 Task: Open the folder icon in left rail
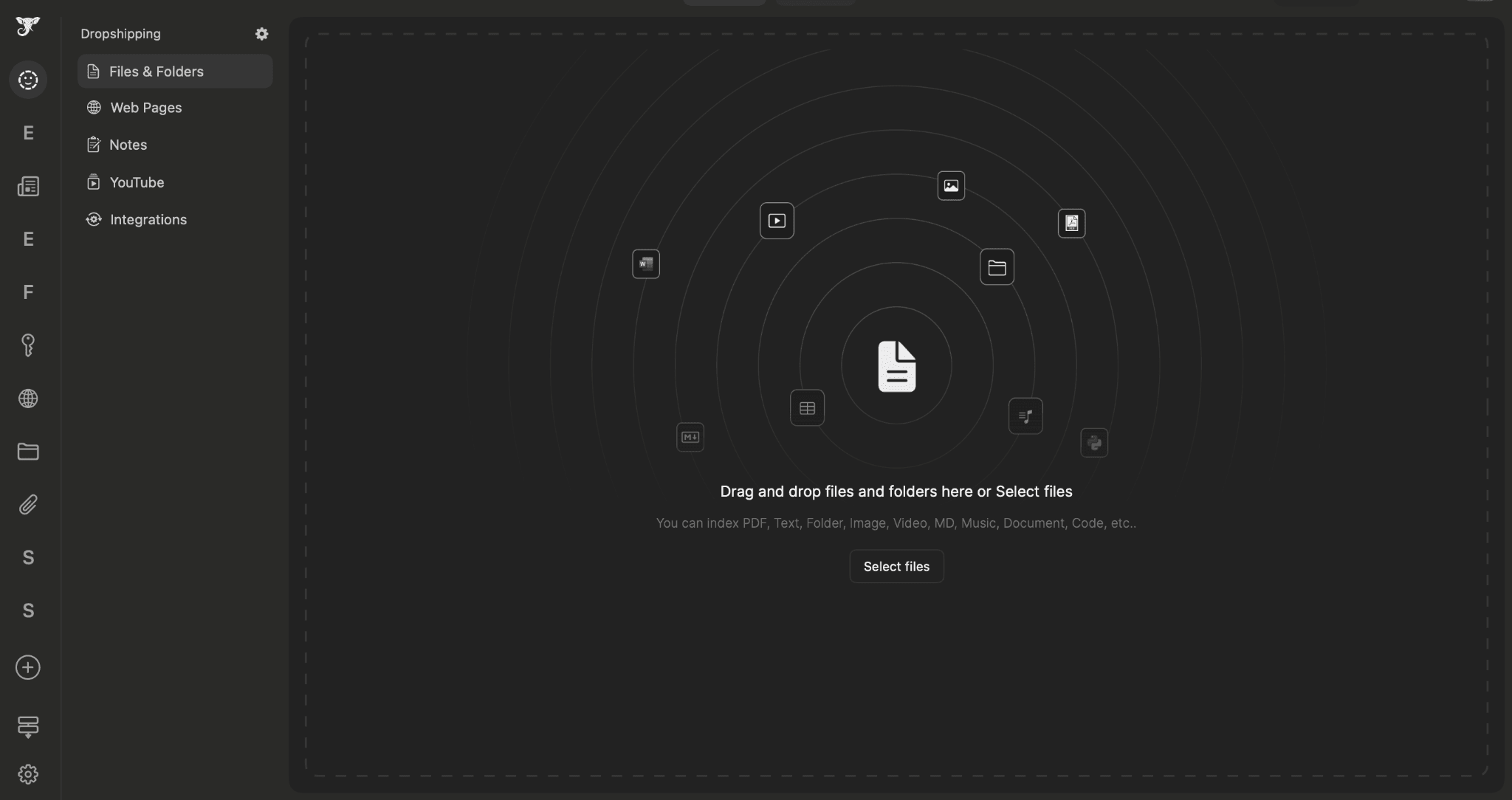pyautogui.click(x=28, y=452)
